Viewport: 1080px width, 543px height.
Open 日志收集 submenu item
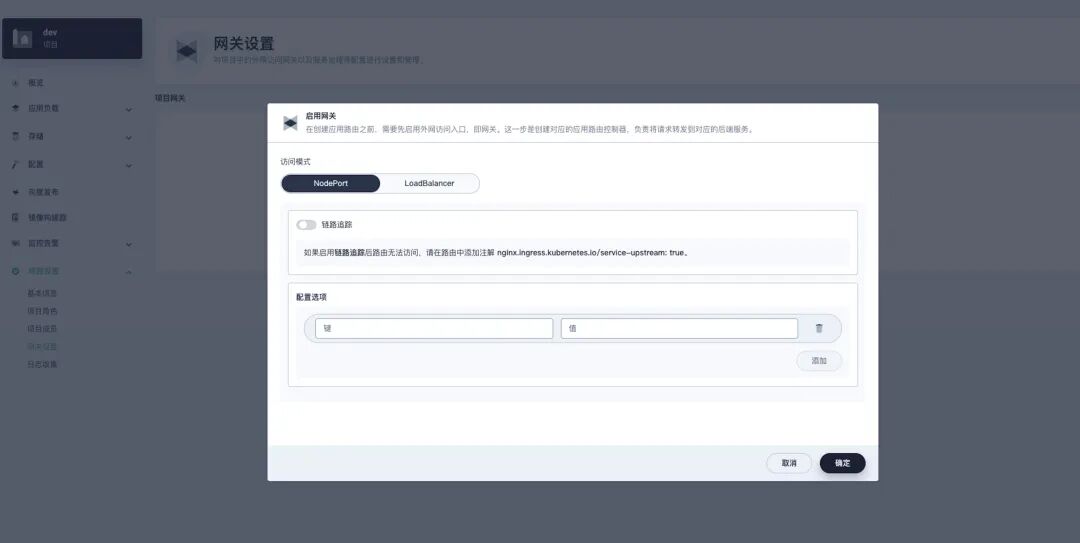pos(42,365)
